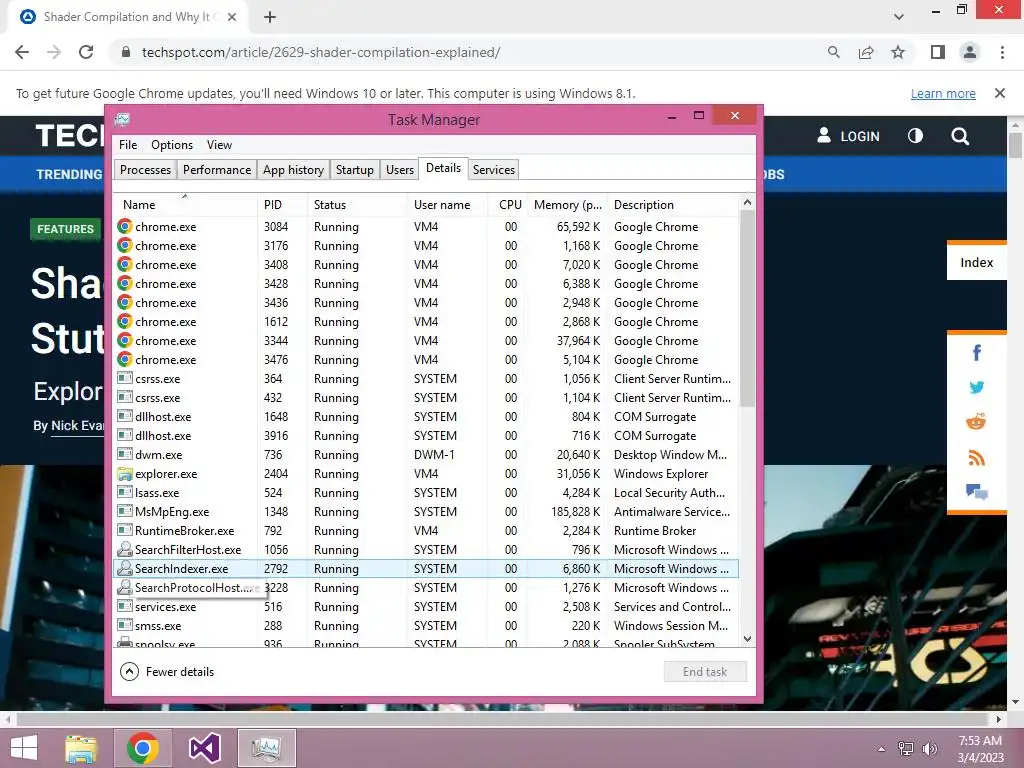
Task: Close the Shader Compilation browser tab
Action: (232, 17)
